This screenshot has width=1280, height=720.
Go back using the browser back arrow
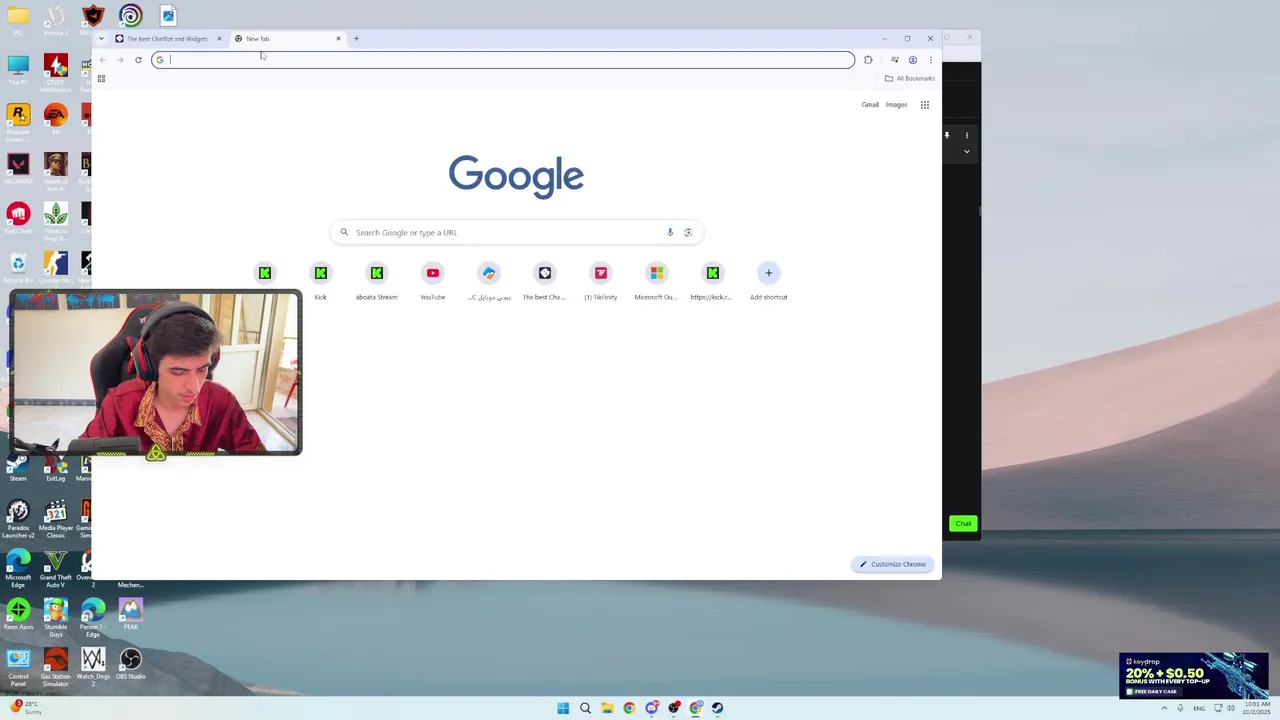(102, 60)
